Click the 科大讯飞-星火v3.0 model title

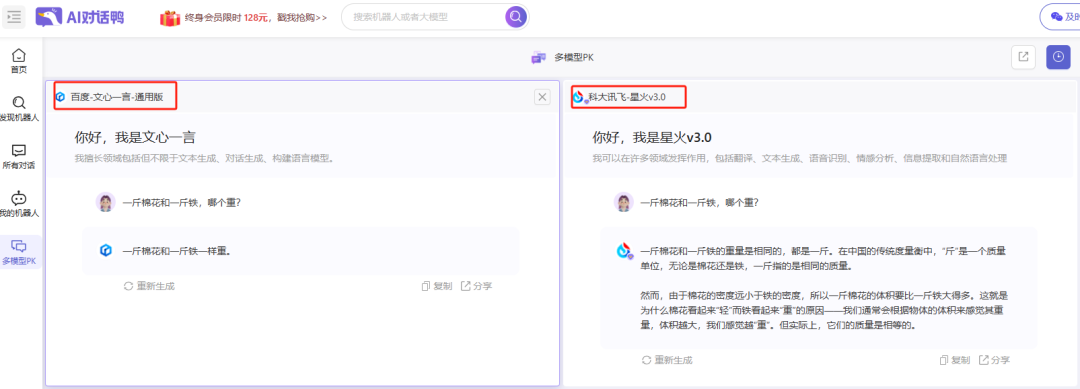(x=627, y=97)
